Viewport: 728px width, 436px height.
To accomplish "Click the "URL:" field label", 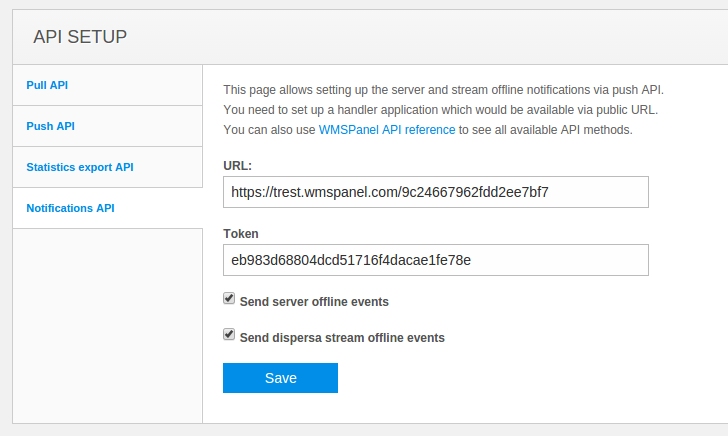I will point(237,165).
